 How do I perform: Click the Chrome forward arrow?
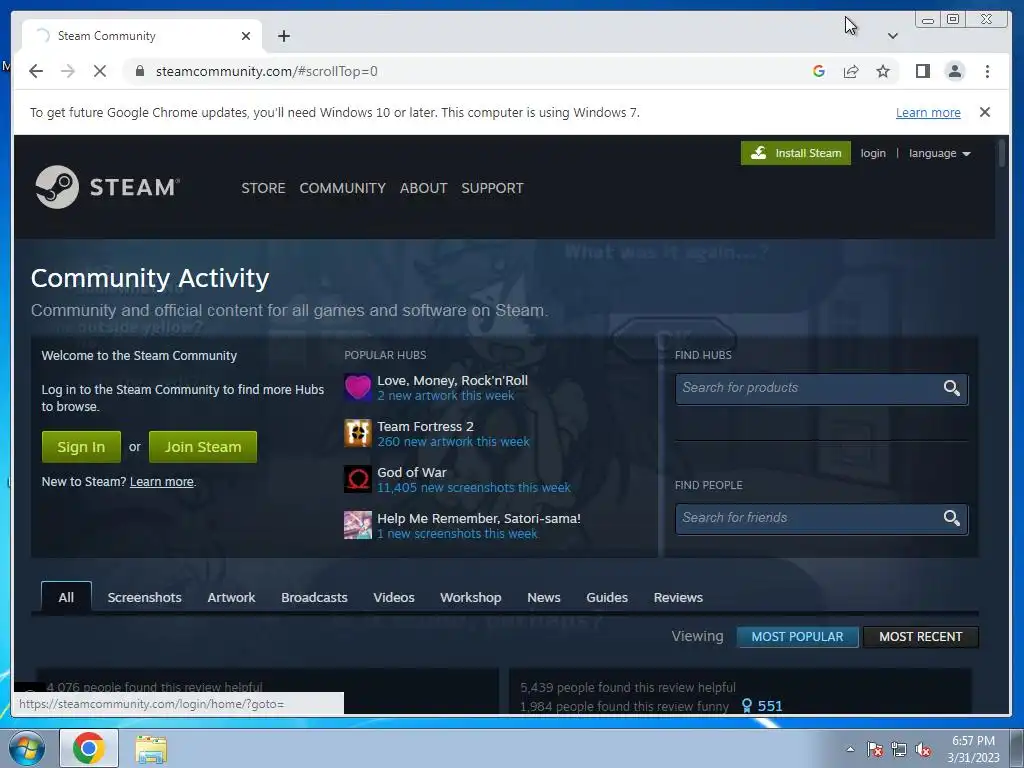(x=68, y=71)
